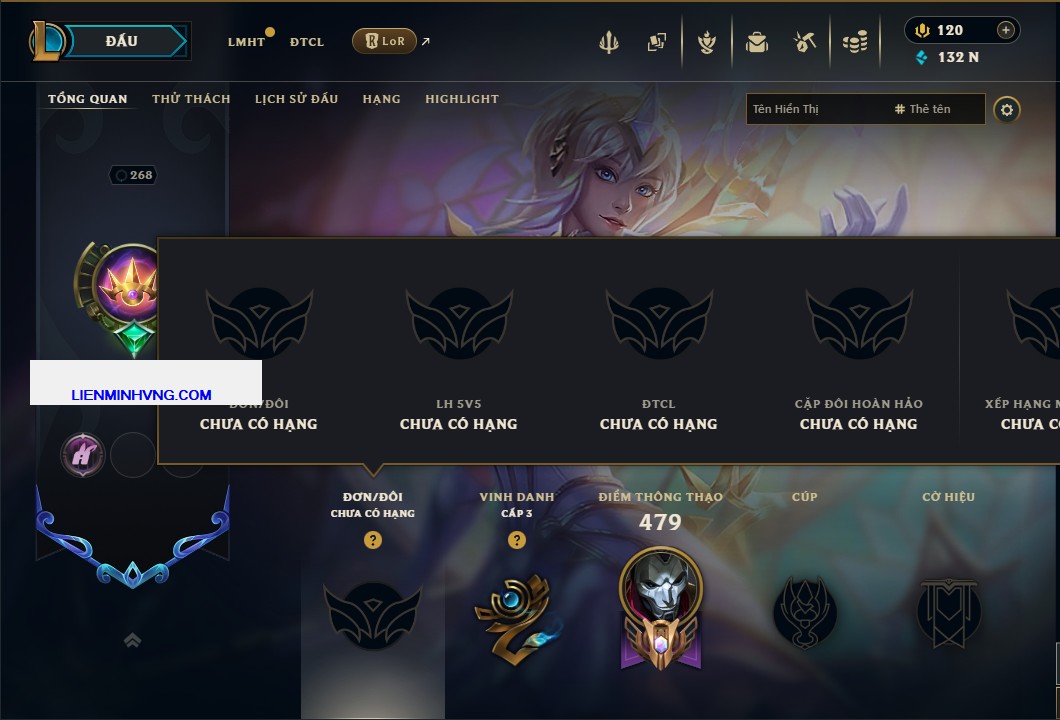Screen dimensions: 1060x720
Task: Open LoR external launcher button
Action: (384, 41)
